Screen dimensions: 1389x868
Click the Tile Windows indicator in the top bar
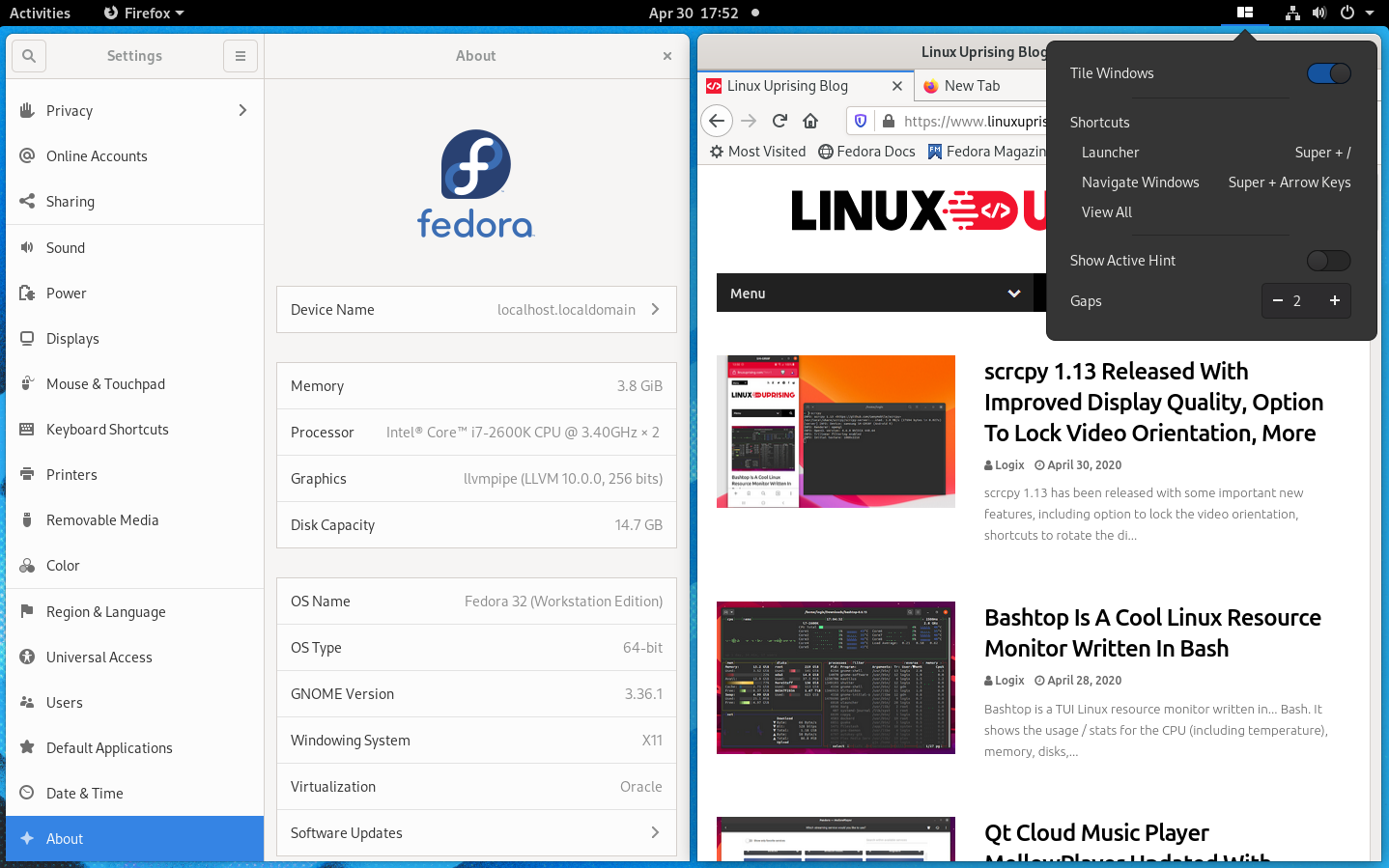1244,13
